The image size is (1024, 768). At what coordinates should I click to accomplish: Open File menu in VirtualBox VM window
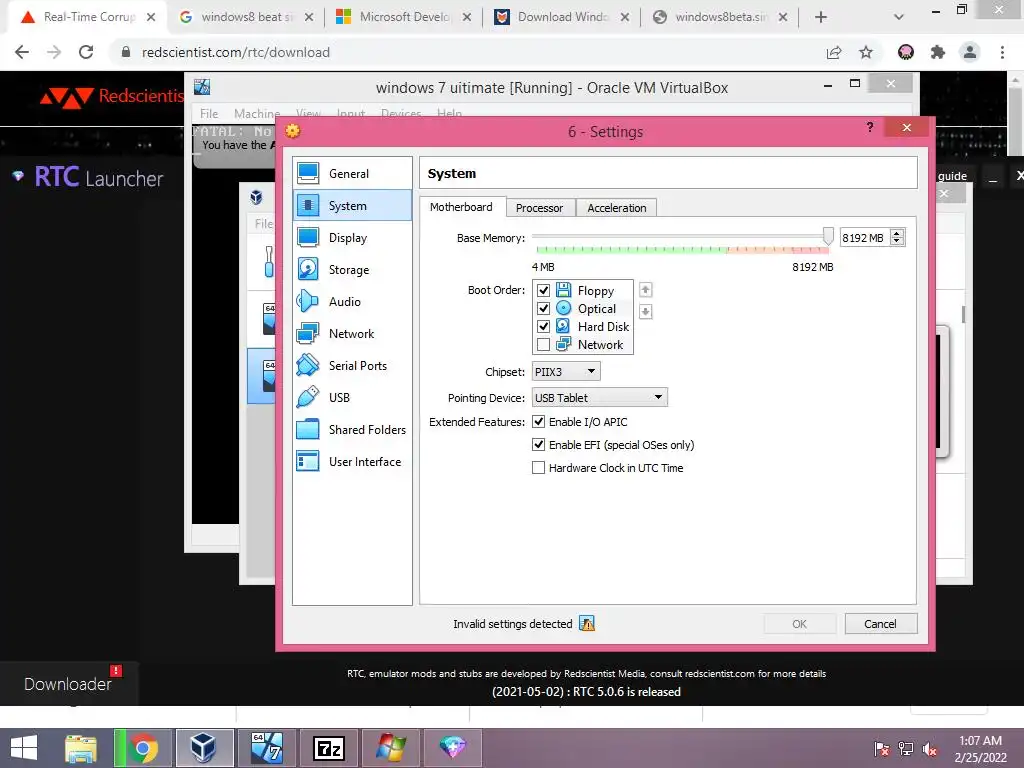pyautogui.click(x=209, y=114)
